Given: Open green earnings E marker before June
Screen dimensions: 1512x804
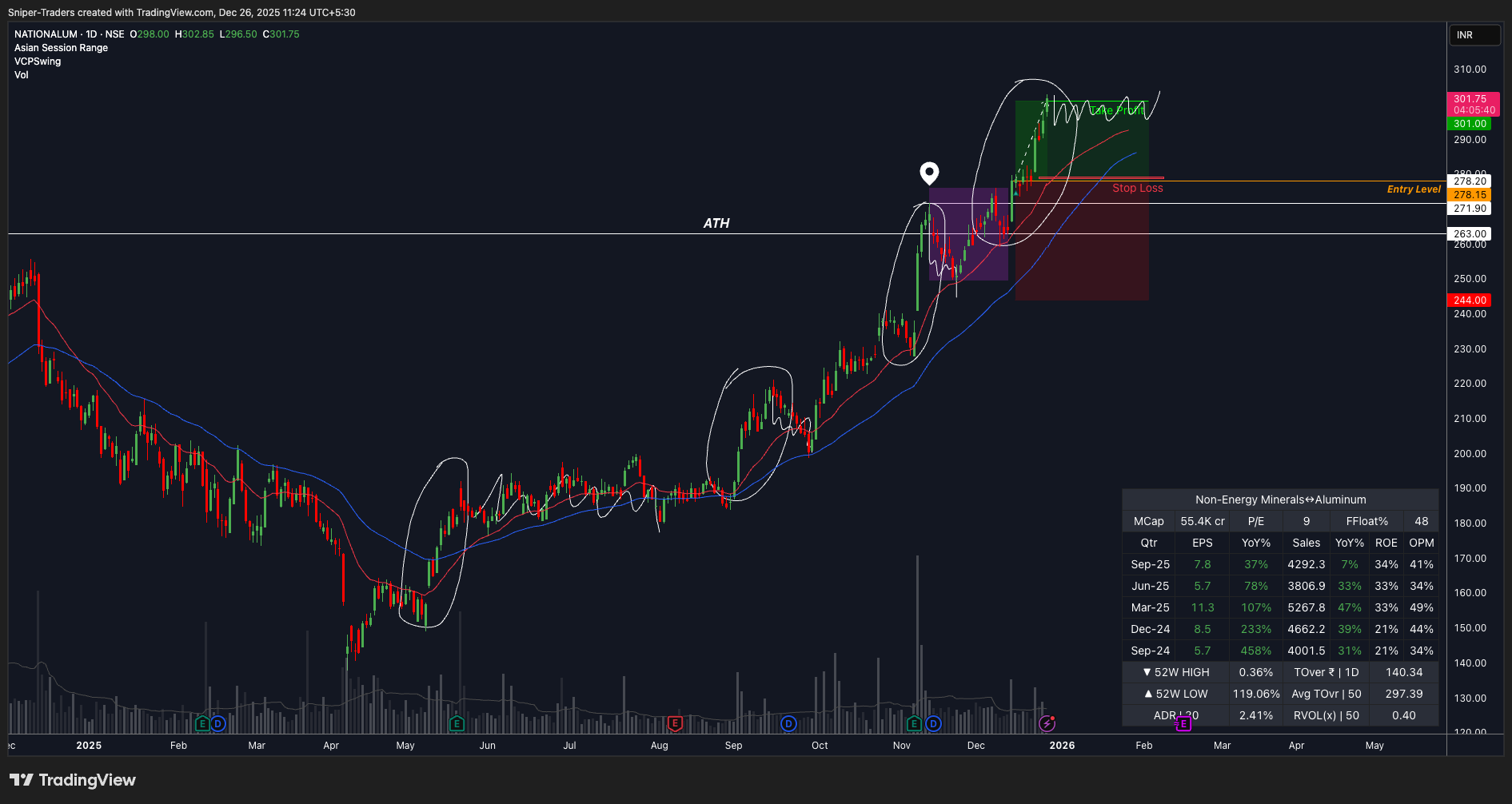Looking at the screenshot, I should [457, 724].
